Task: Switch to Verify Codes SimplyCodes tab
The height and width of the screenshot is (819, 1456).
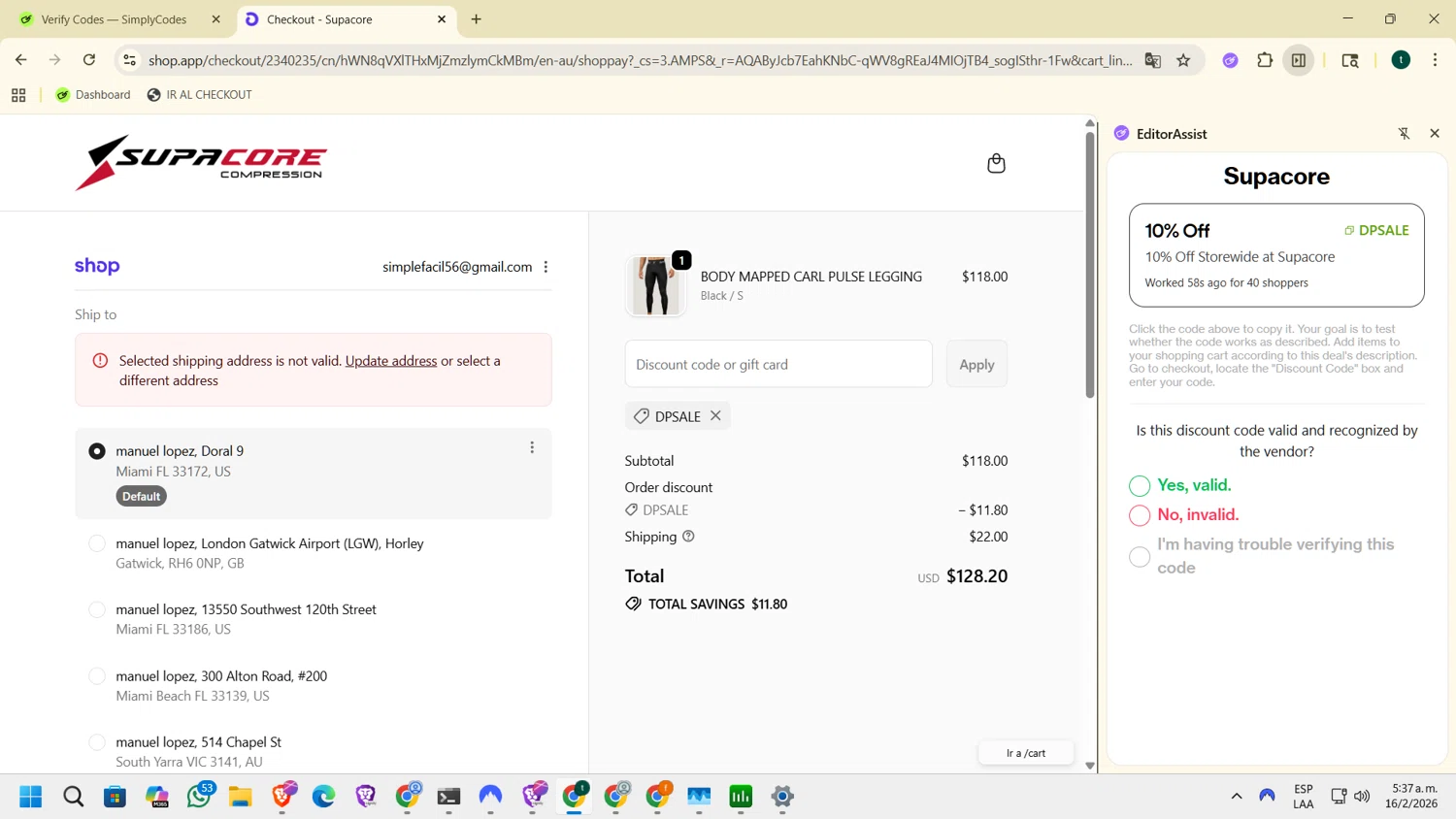Action: click(x=114, y=19)
